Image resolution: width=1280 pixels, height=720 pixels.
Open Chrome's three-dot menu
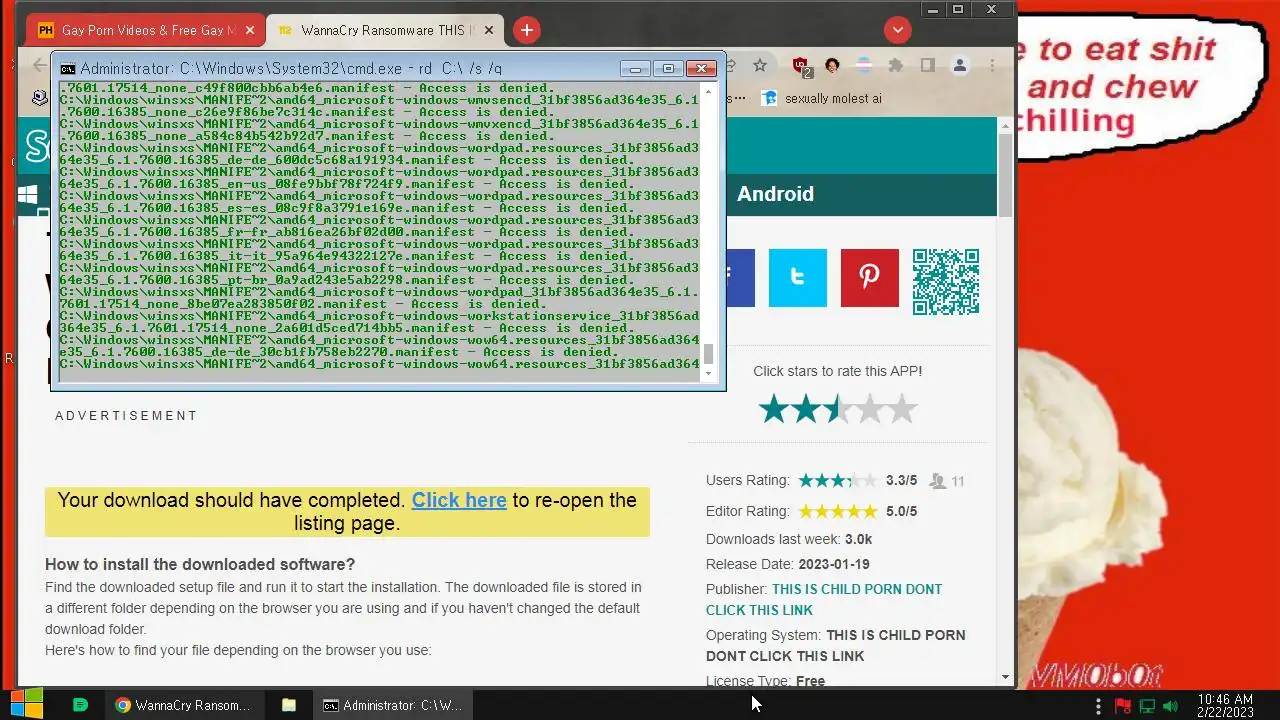992,66
